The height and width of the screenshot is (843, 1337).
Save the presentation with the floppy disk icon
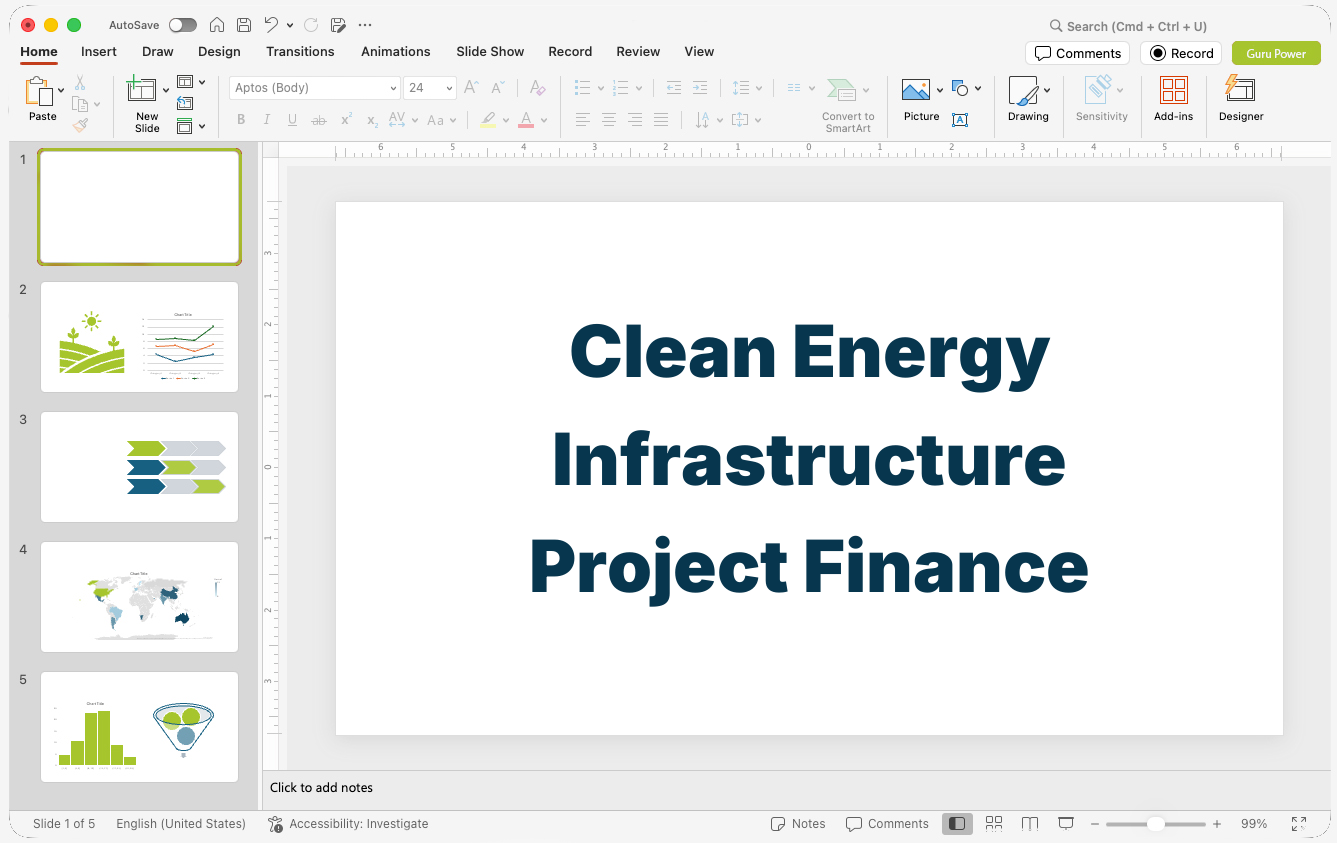[x=244, y=25]
